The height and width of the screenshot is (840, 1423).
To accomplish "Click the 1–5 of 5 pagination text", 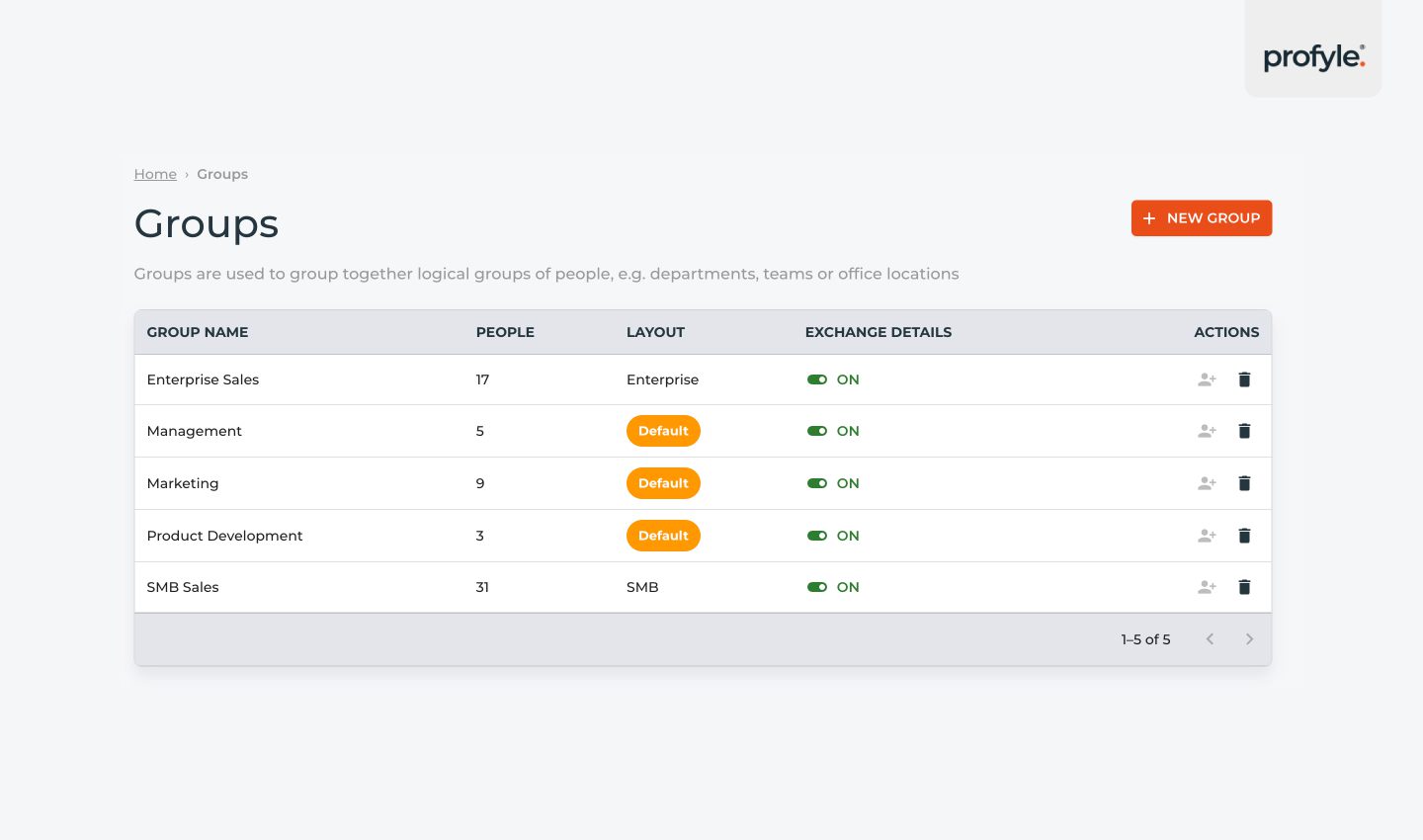I will (1145, 639).
